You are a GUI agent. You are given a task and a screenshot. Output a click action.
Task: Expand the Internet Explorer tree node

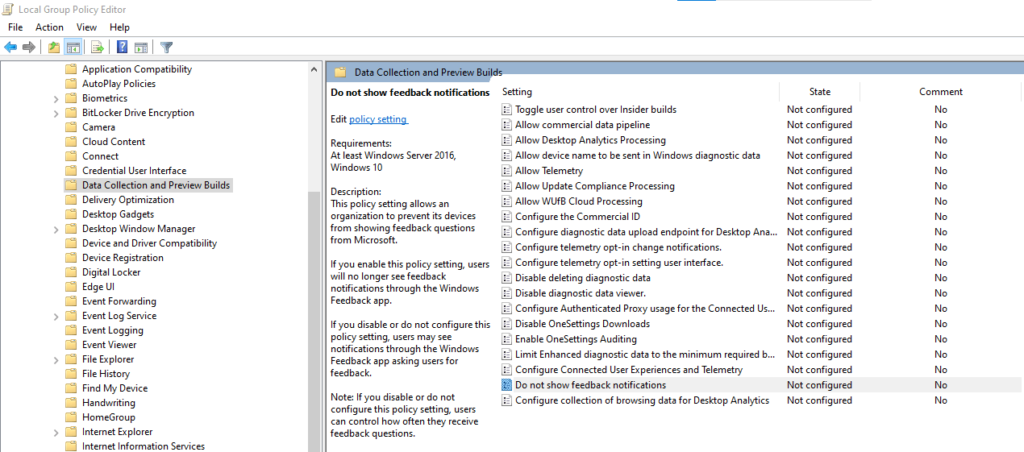click(56, 432)
